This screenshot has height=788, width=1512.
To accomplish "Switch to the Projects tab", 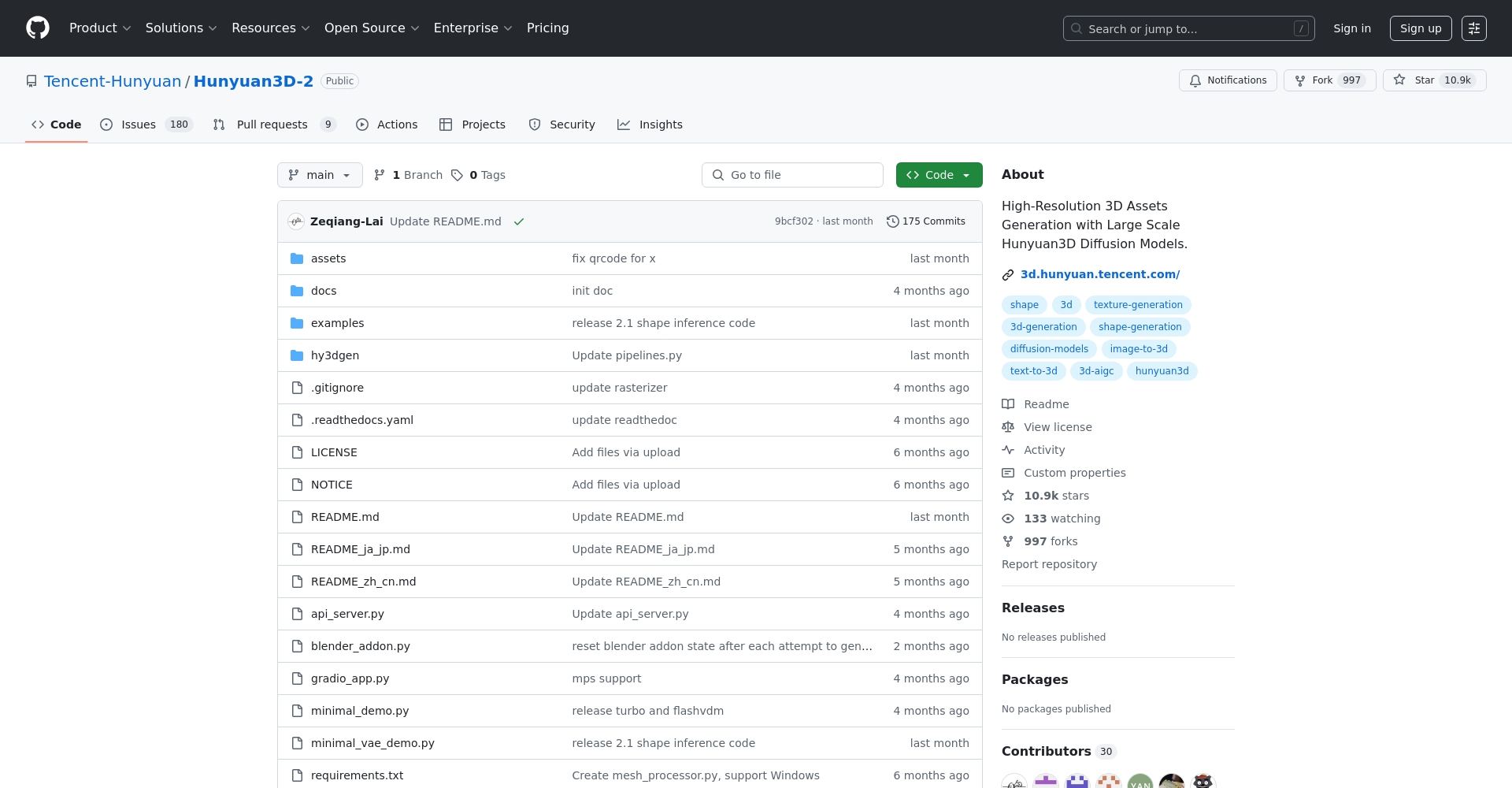I will (472, 125).
